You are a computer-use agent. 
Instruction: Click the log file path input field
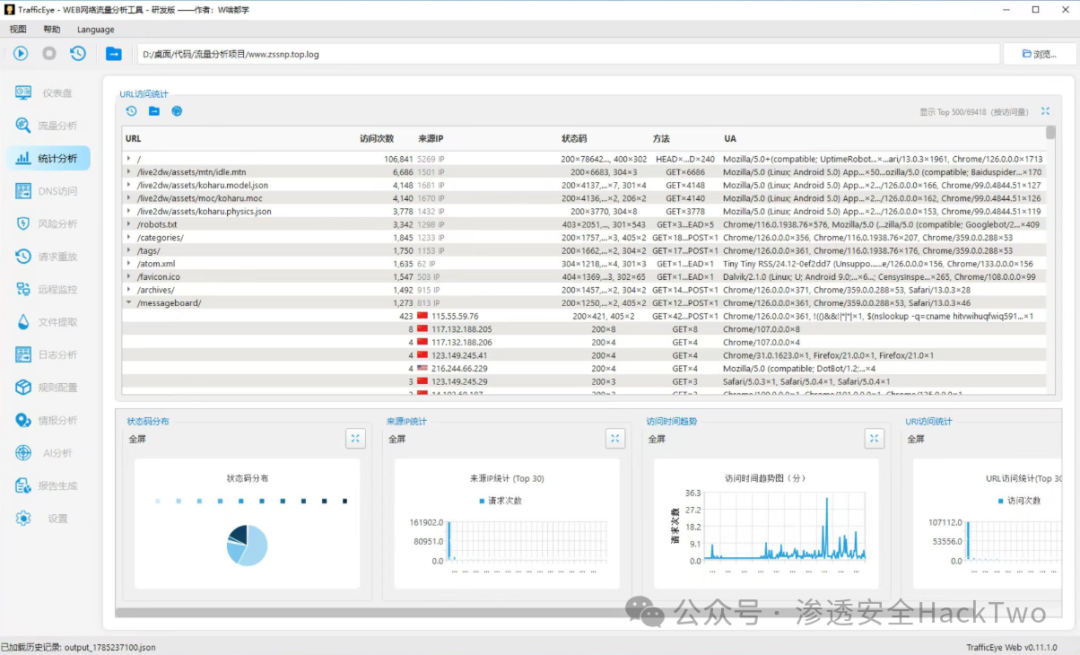pyautogui.click(x=568, y=54)
